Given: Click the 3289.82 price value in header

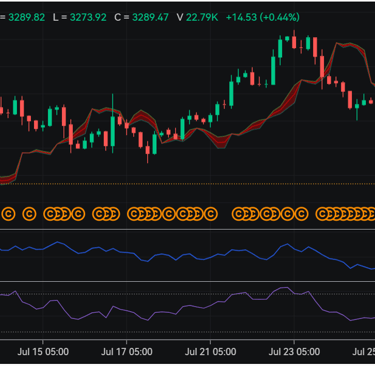Looking at the screenshot, I should (26, 17).
